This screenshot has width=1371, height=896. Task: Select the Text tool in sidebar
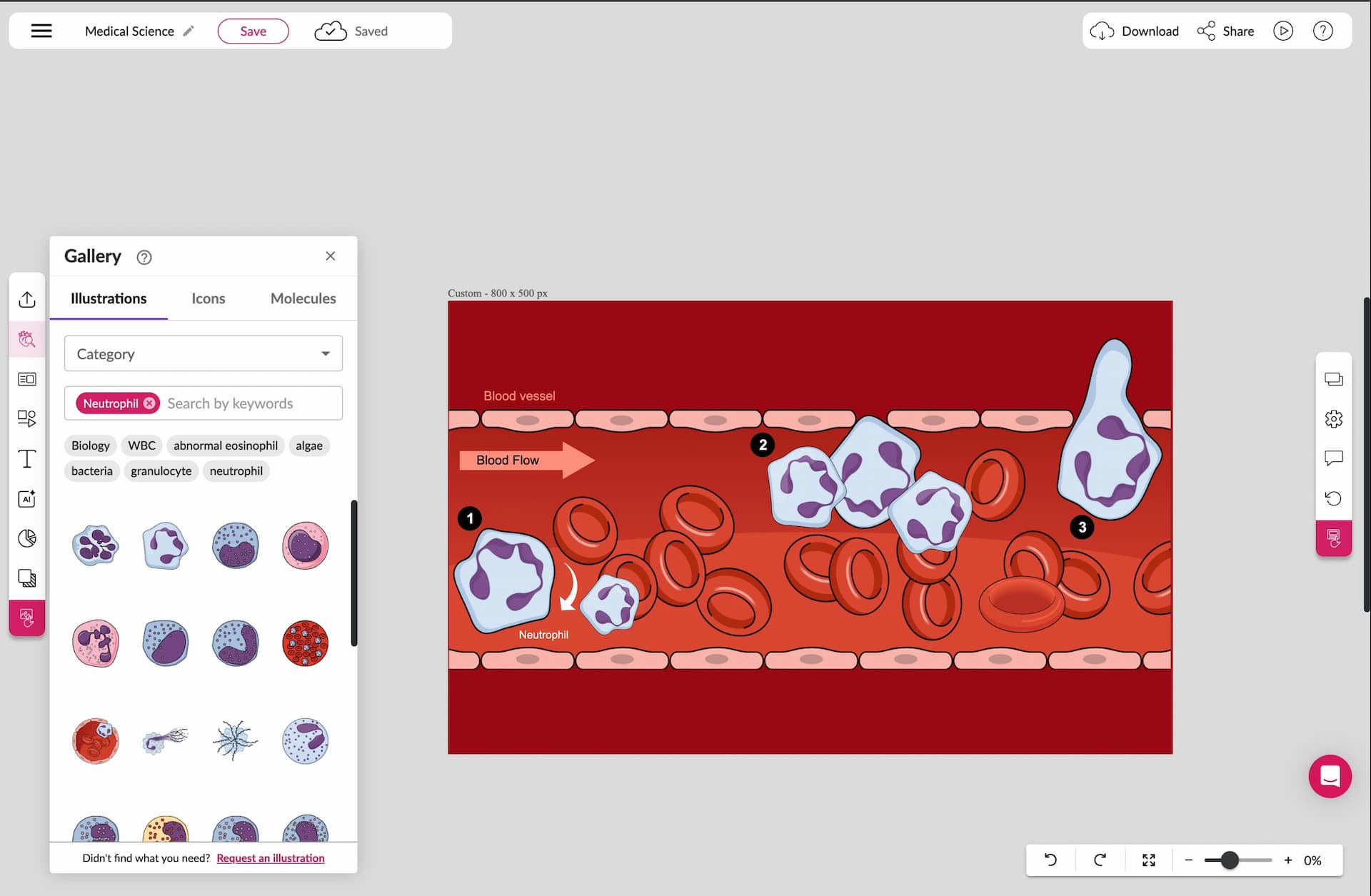click(27, 458)
